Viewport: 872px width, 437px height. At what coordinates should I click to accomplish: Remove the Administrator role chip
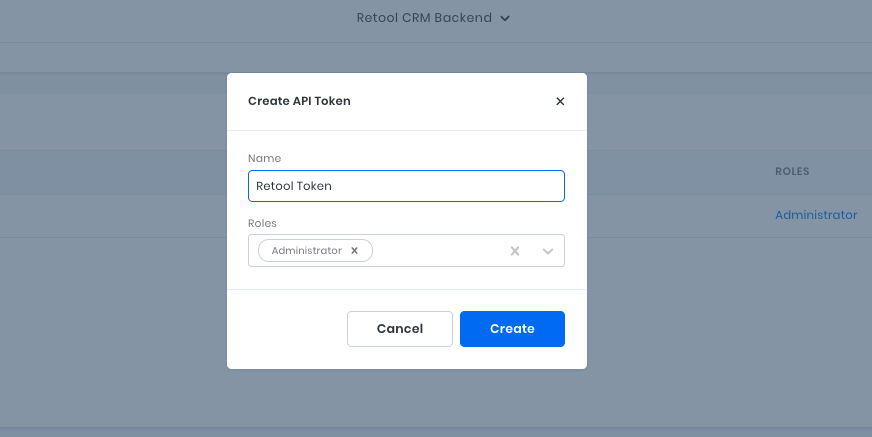pyautogui.click(x=354, y=251)
